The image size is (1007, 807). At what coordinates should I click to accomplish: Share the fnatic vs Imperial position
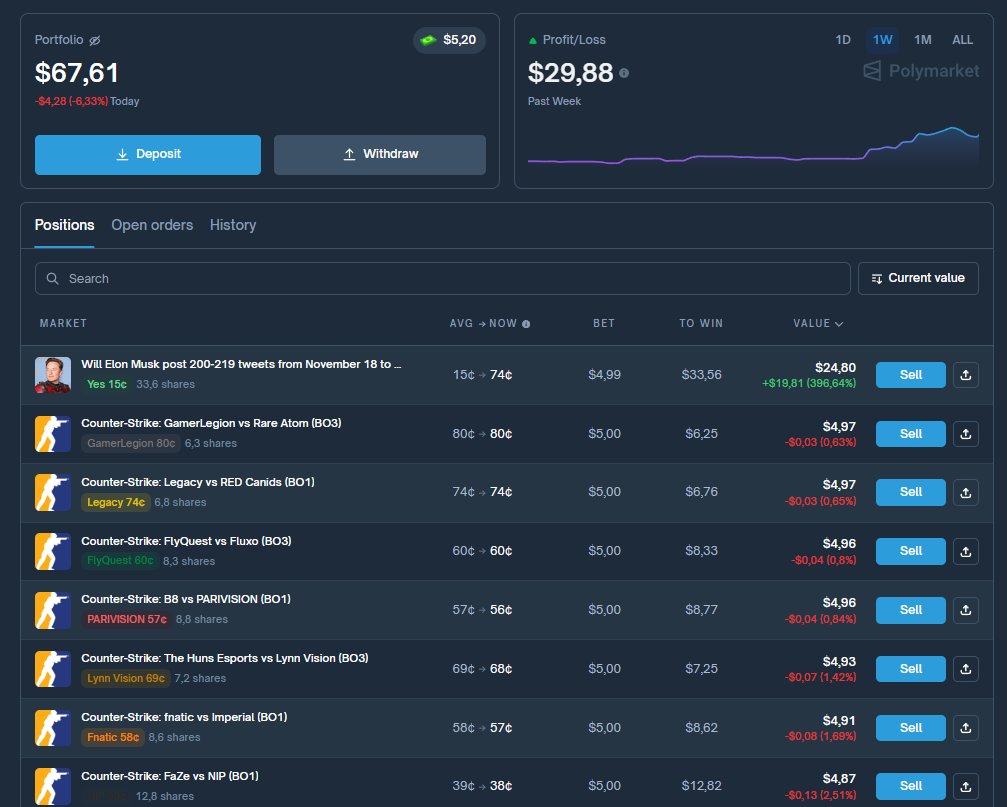965,728
